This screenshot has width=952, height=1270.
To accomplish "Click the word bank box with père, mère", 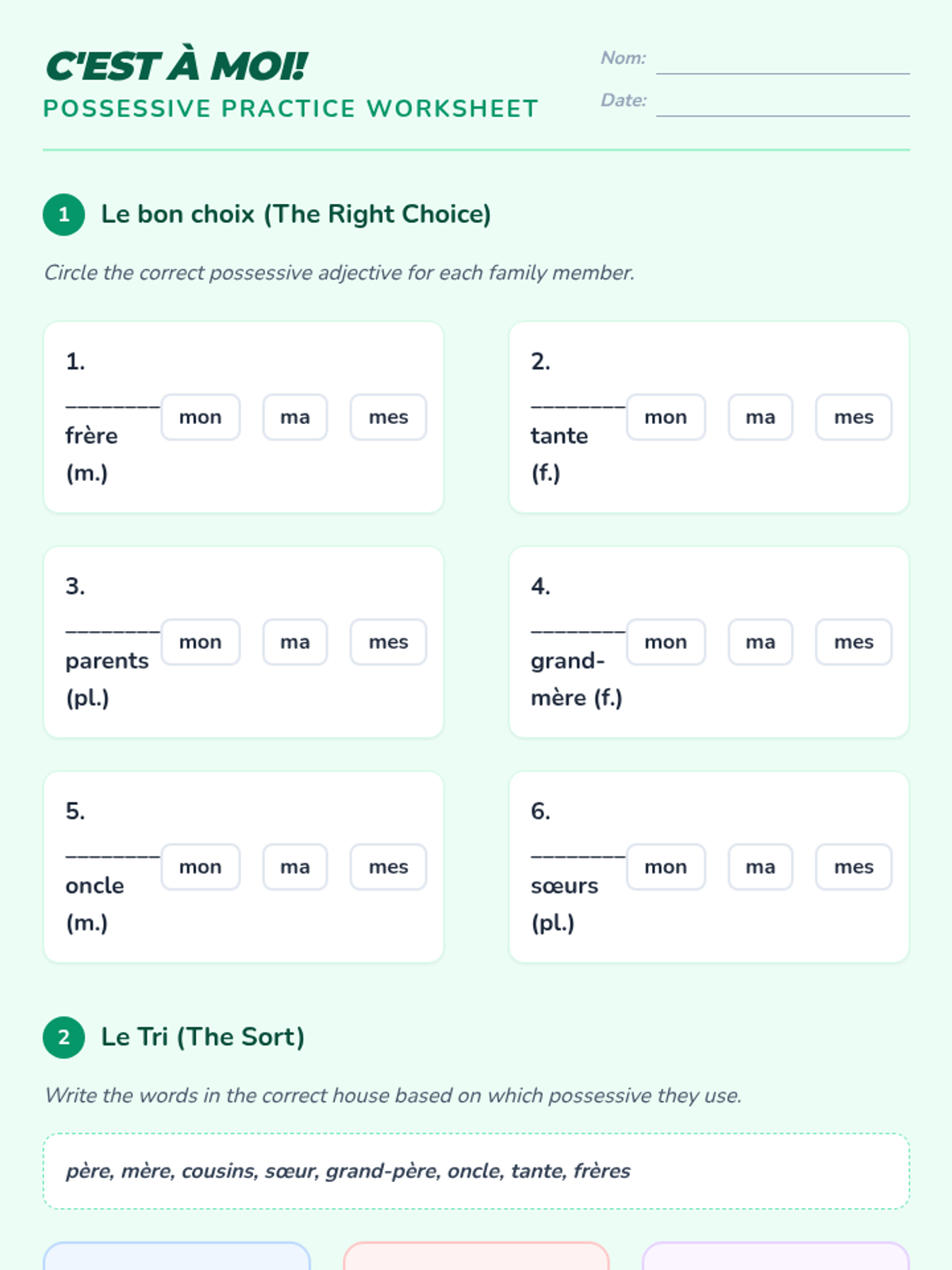I will (x=476, y=1172).
